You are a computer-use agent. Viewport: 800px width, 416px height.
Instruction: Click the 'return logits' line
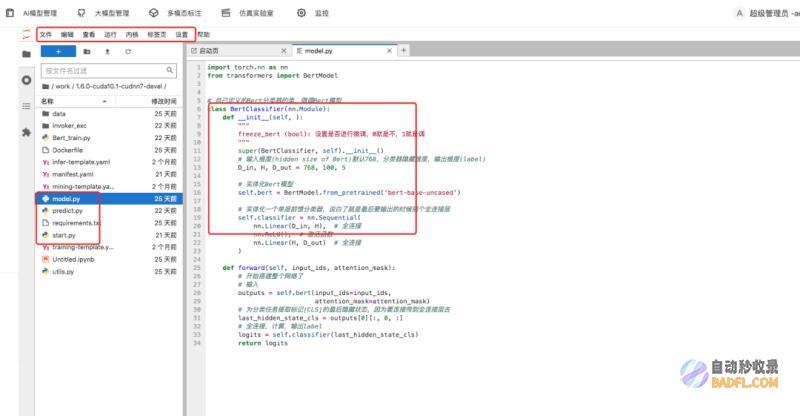click(x=263, y=343)
